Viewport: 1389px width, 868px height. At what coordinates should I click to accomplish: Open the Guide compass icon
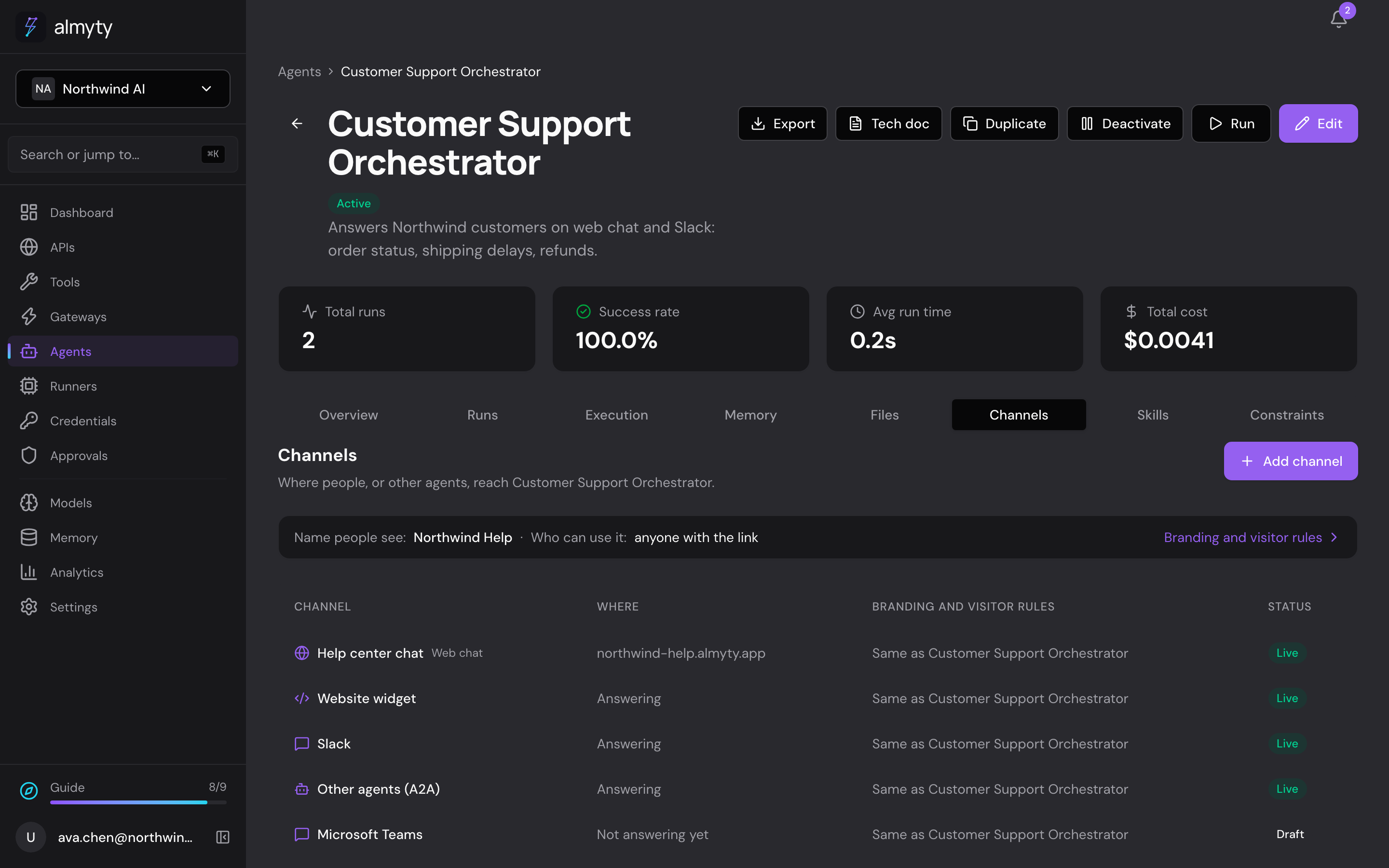click(29, 790)
